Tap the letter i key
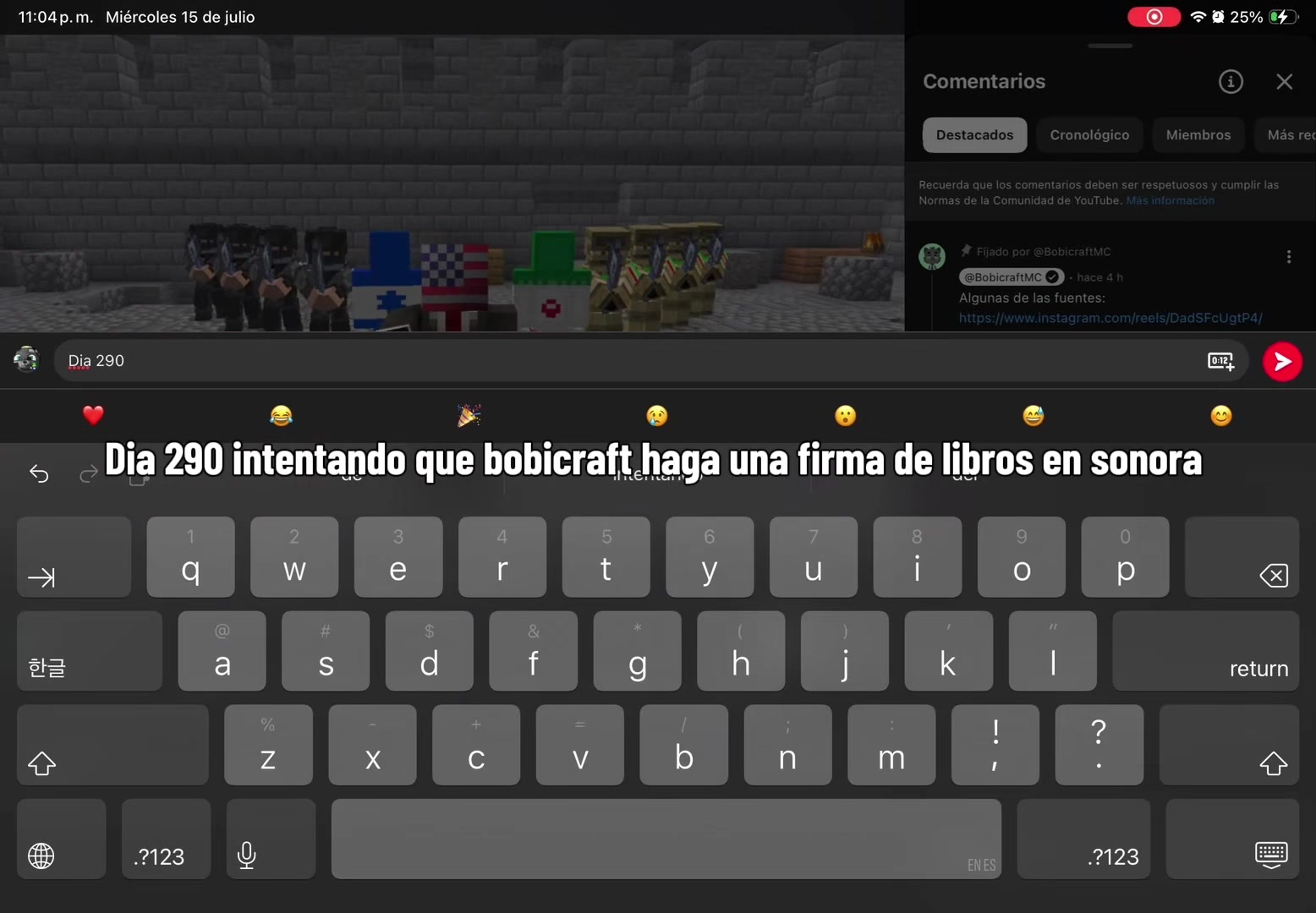 918,557
